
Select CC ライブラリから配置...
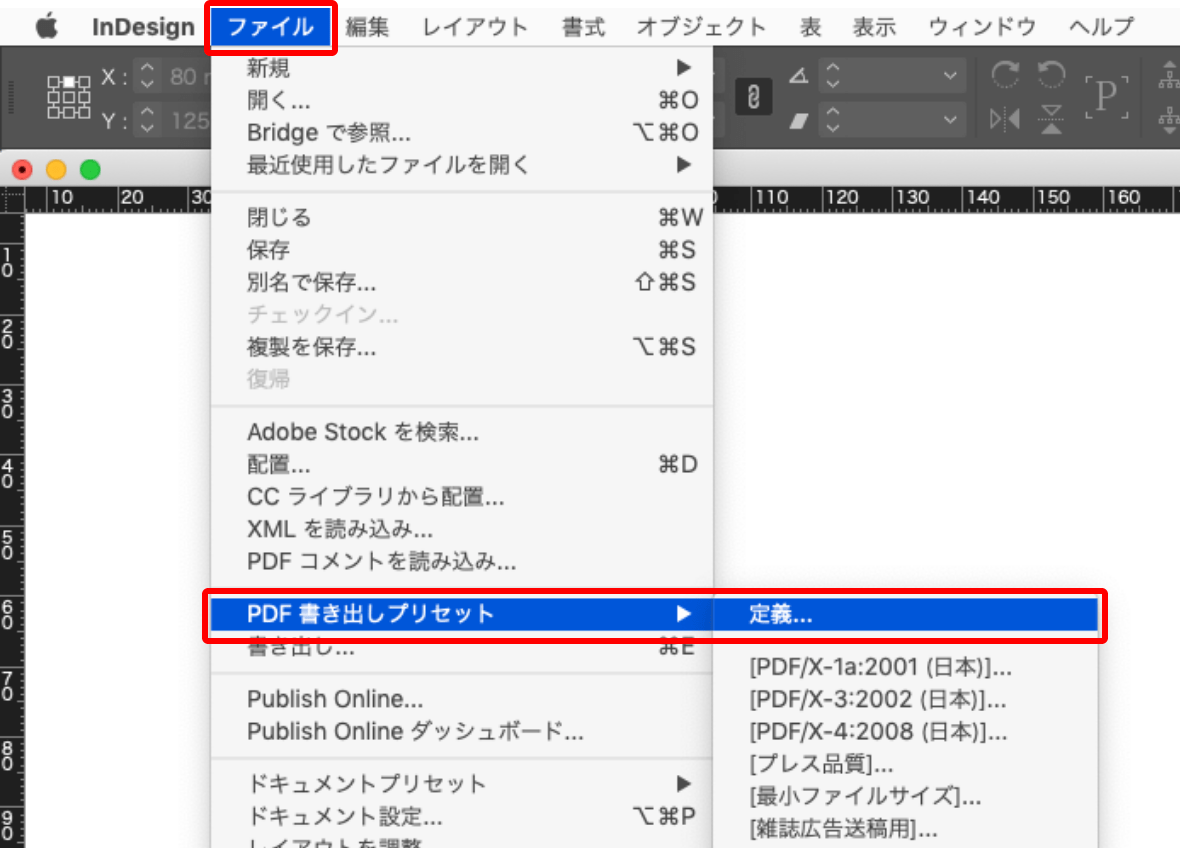[462, 497]
